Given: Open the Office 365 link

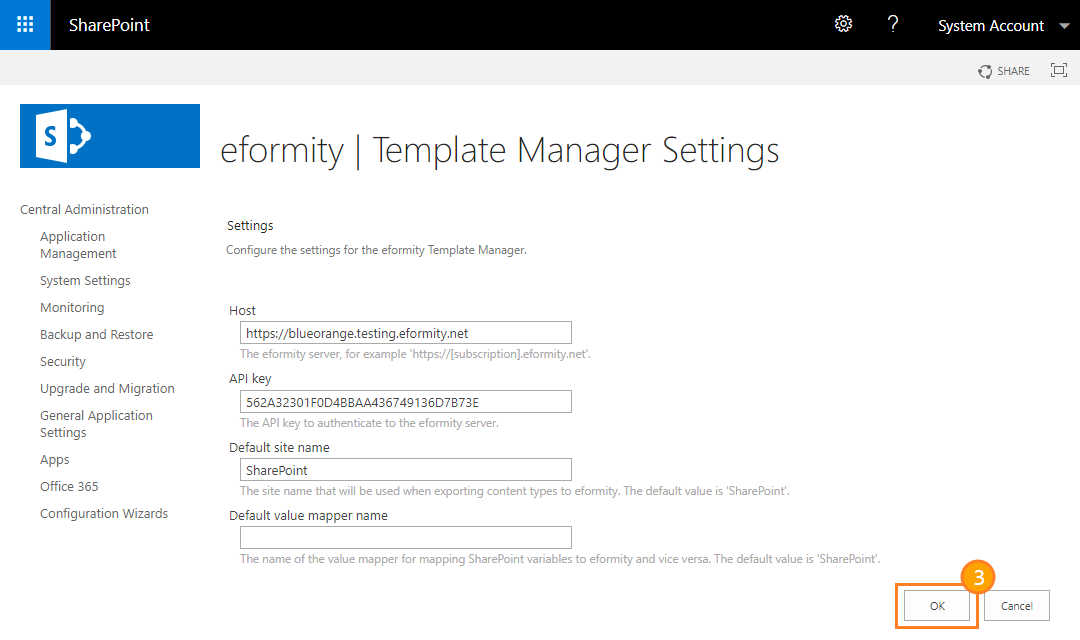Looking at the screenshot, I should click(69, 486).
